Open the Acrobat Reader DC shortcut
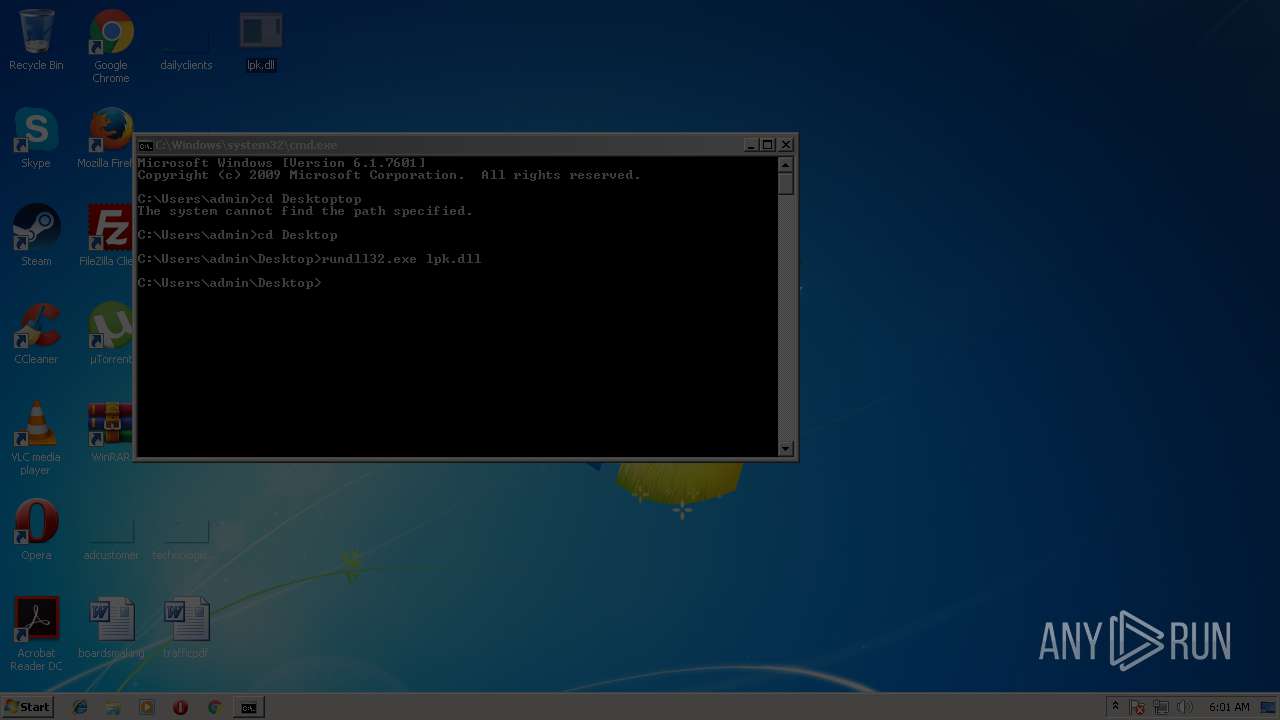 [36, 634]
